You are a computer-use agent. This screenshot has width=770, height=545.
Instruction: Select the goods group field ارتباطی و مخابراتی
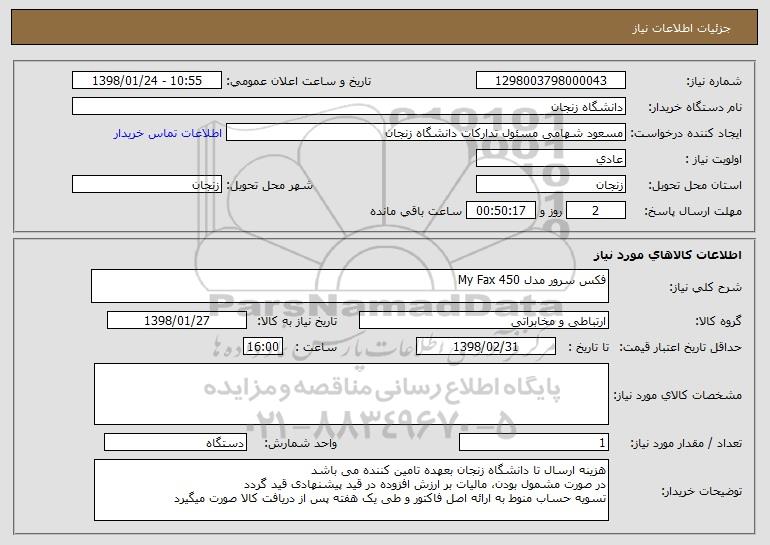tap(484, 321)
